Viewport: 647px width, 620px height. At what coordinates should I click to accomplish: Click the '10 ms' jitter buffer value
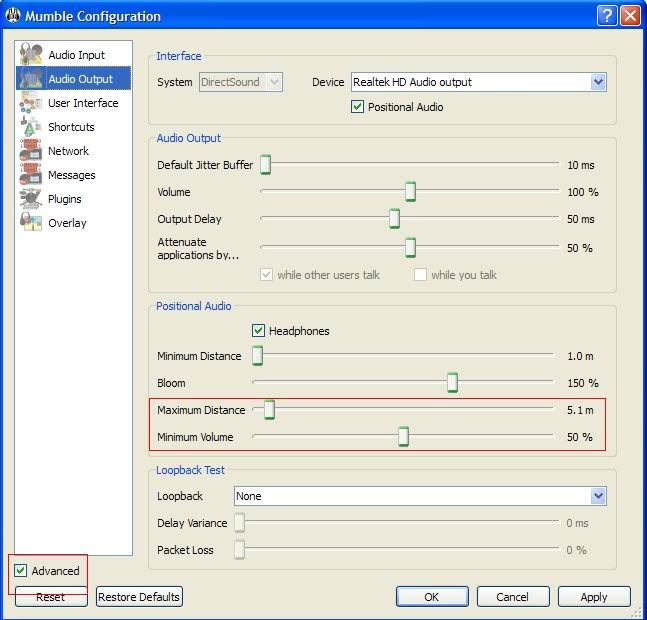[581, 165]
